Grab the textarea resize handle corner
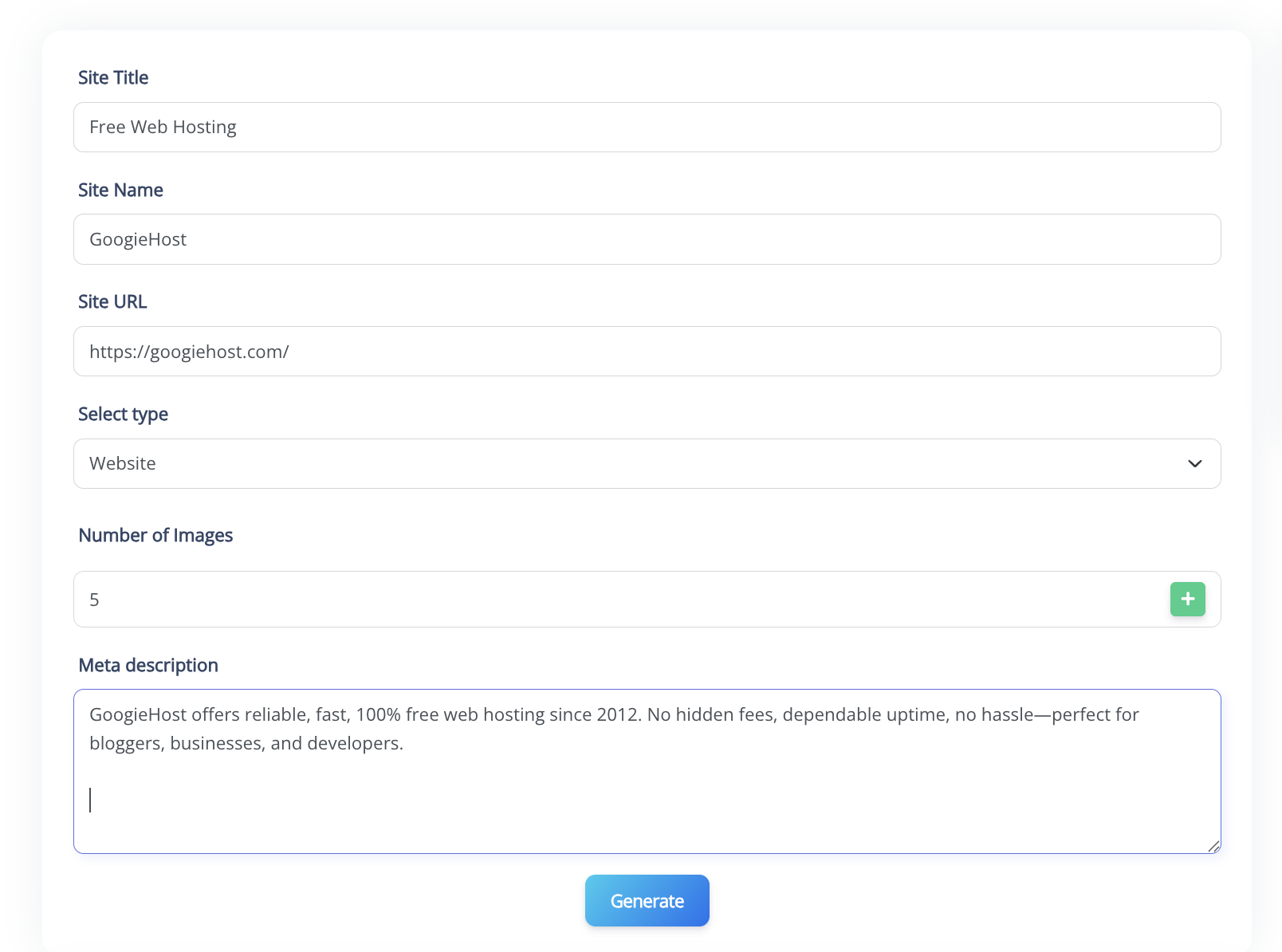 1213,846
